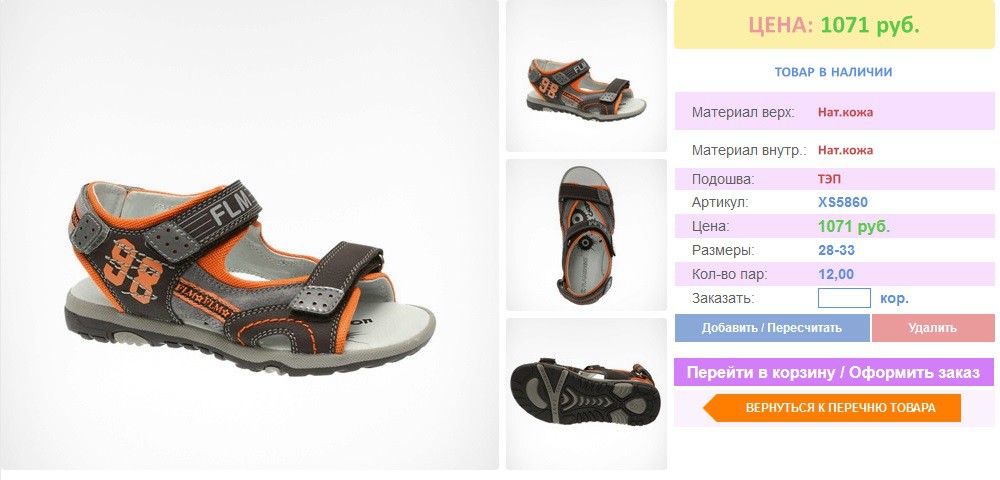Select the sole-view sandal thumbnail

tap(586, 394)
